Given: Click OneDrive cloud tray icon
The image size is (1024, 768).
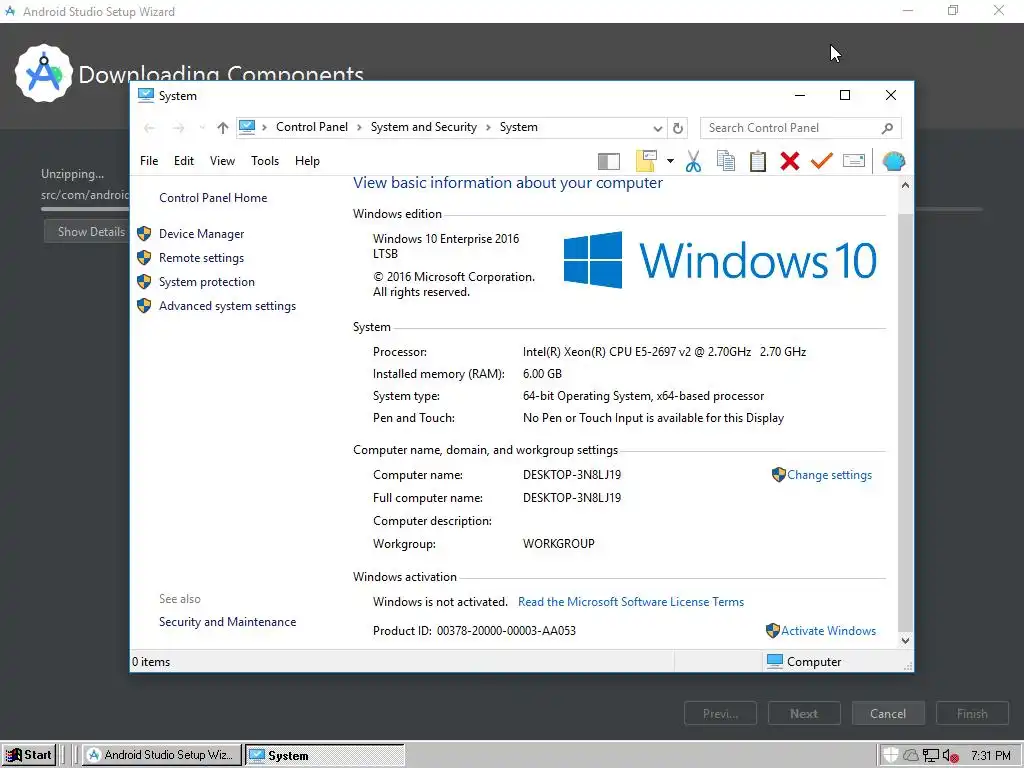Looking at the screenshot, I should 910,756.
